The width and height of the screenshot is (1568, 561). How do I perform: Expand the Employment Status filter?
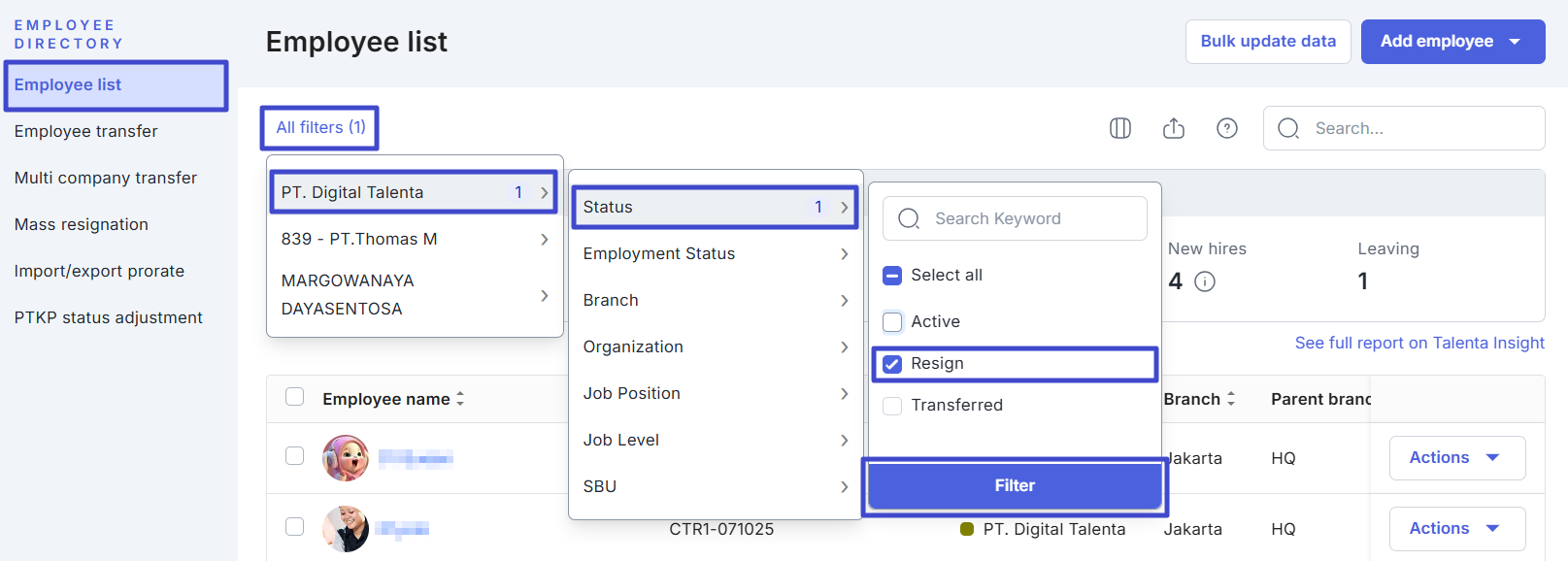[716, 253]
